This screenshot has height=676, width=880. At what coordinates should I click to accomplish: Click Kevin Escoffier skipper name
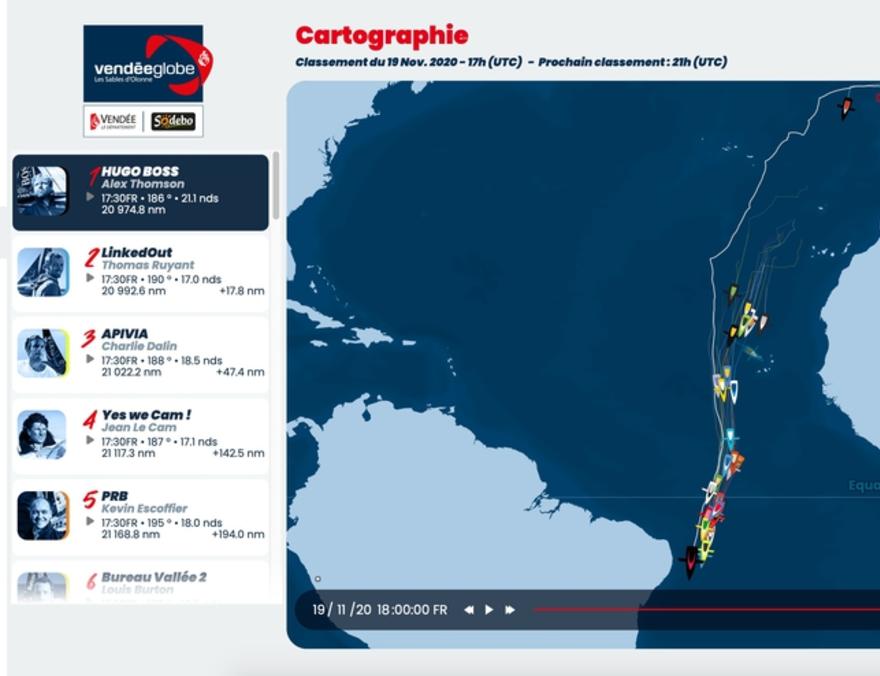tap(144, 508)
